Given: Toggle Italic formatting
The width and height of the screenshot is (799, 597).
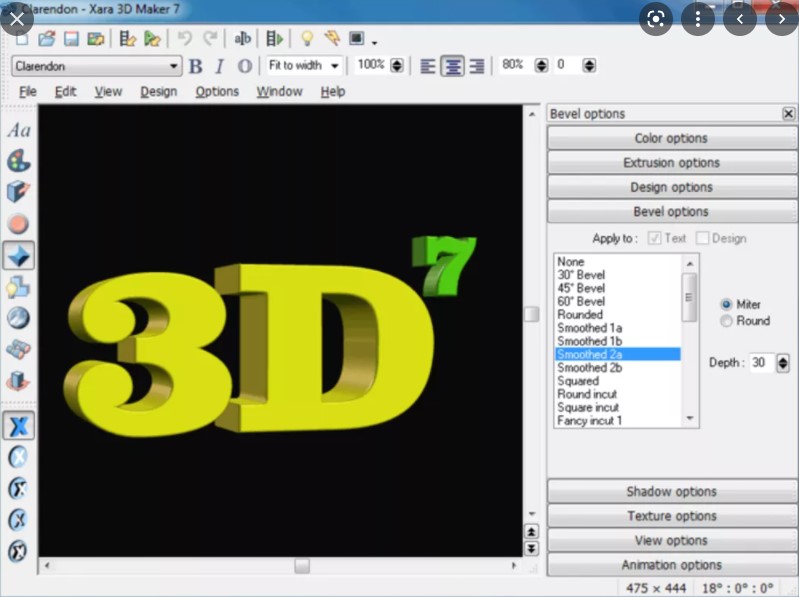Looking at the screenshot, I should coord(220,66).
